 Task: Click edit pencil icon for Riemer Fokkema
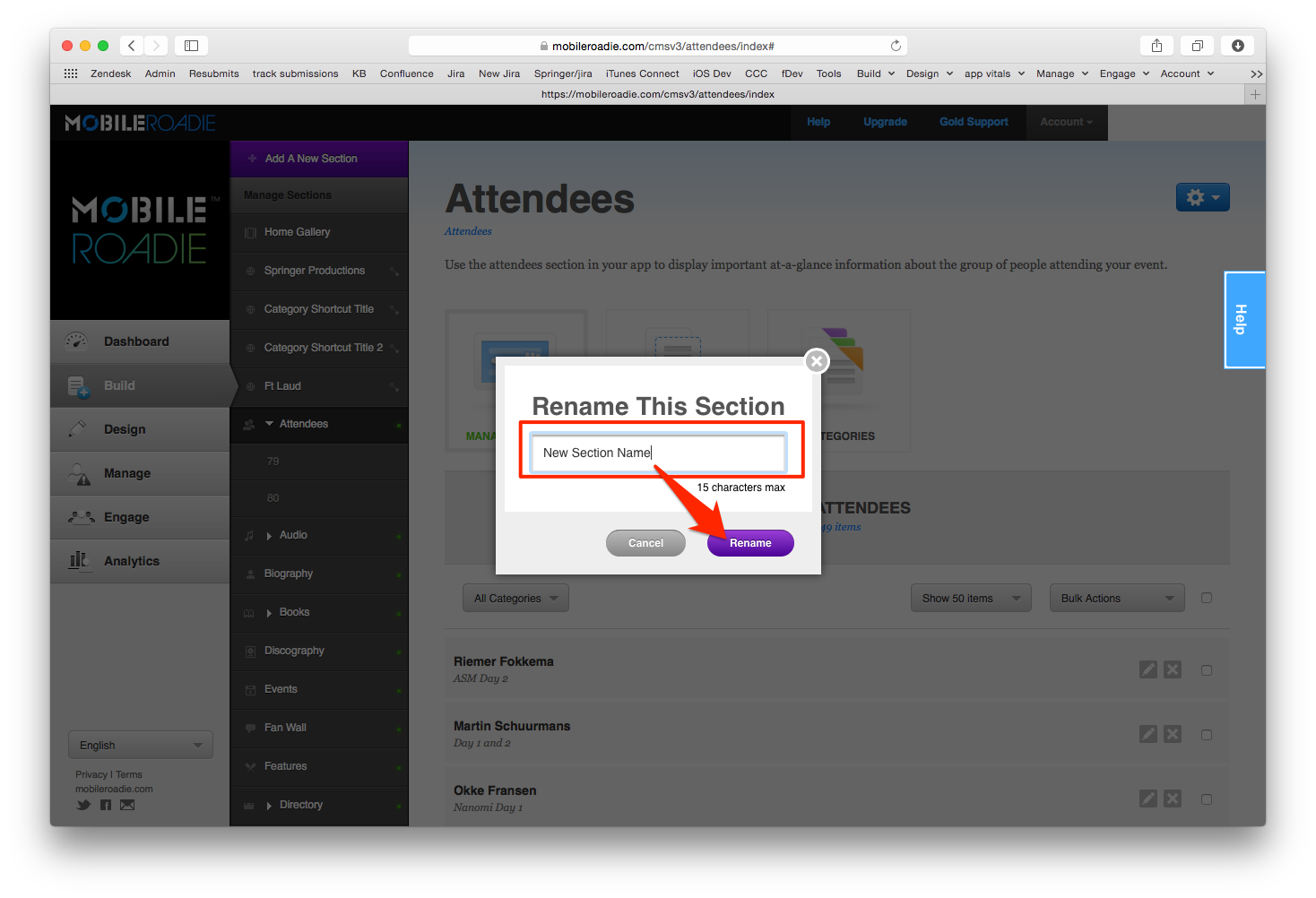click(1147, 669)
